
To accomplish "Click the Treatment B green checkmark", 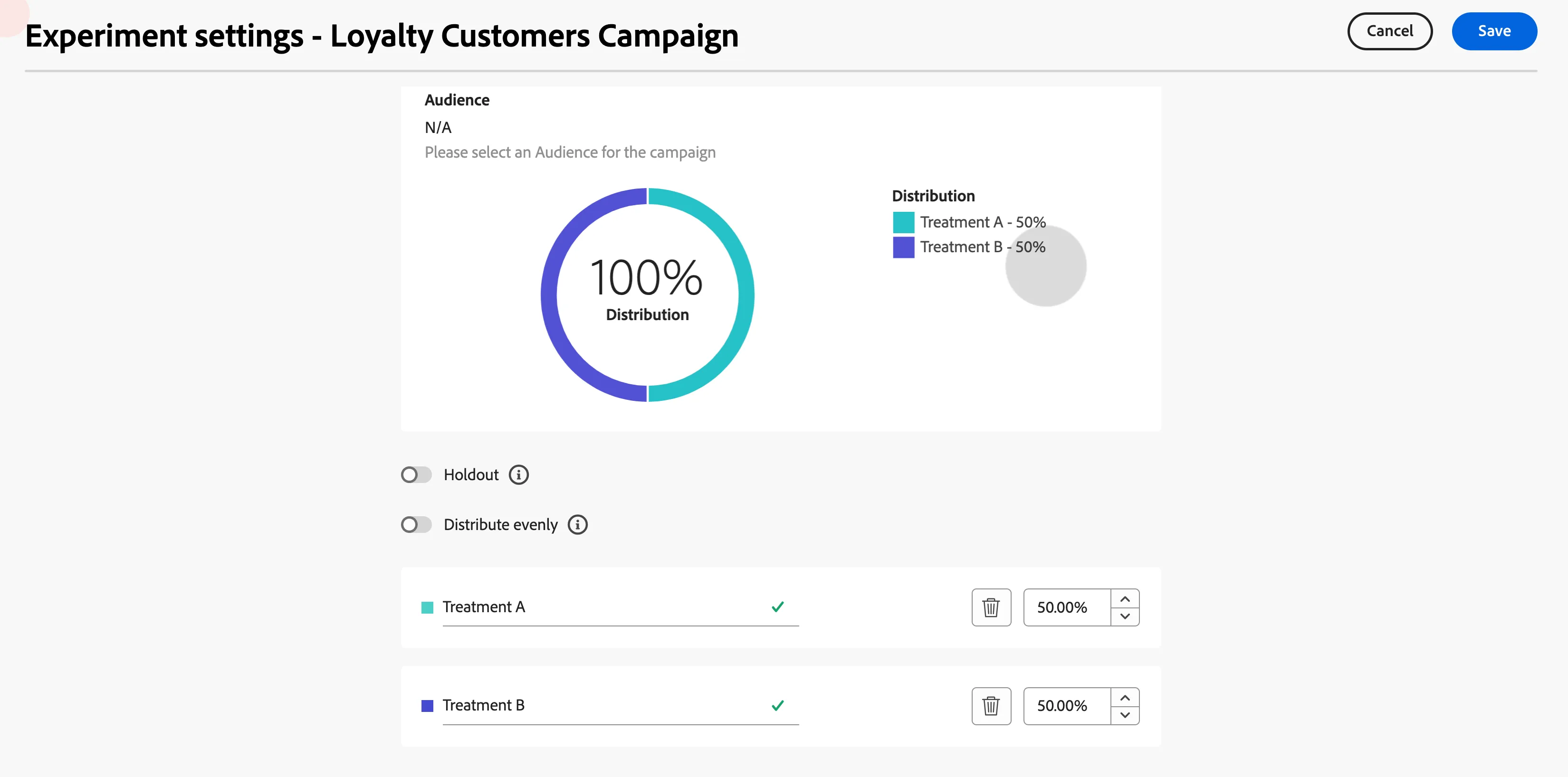I will (777, 705).
